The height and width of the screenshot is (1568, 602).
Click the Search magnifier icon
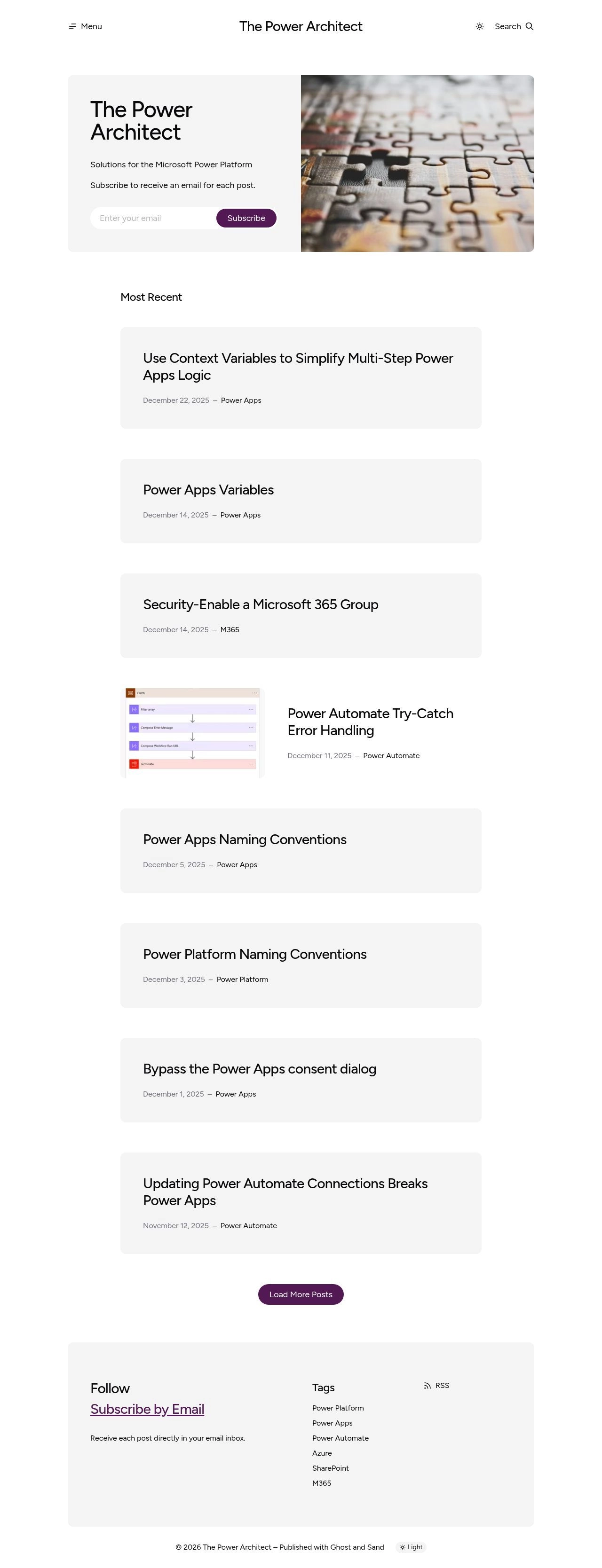pyautogui.click(x=530, y=27)
